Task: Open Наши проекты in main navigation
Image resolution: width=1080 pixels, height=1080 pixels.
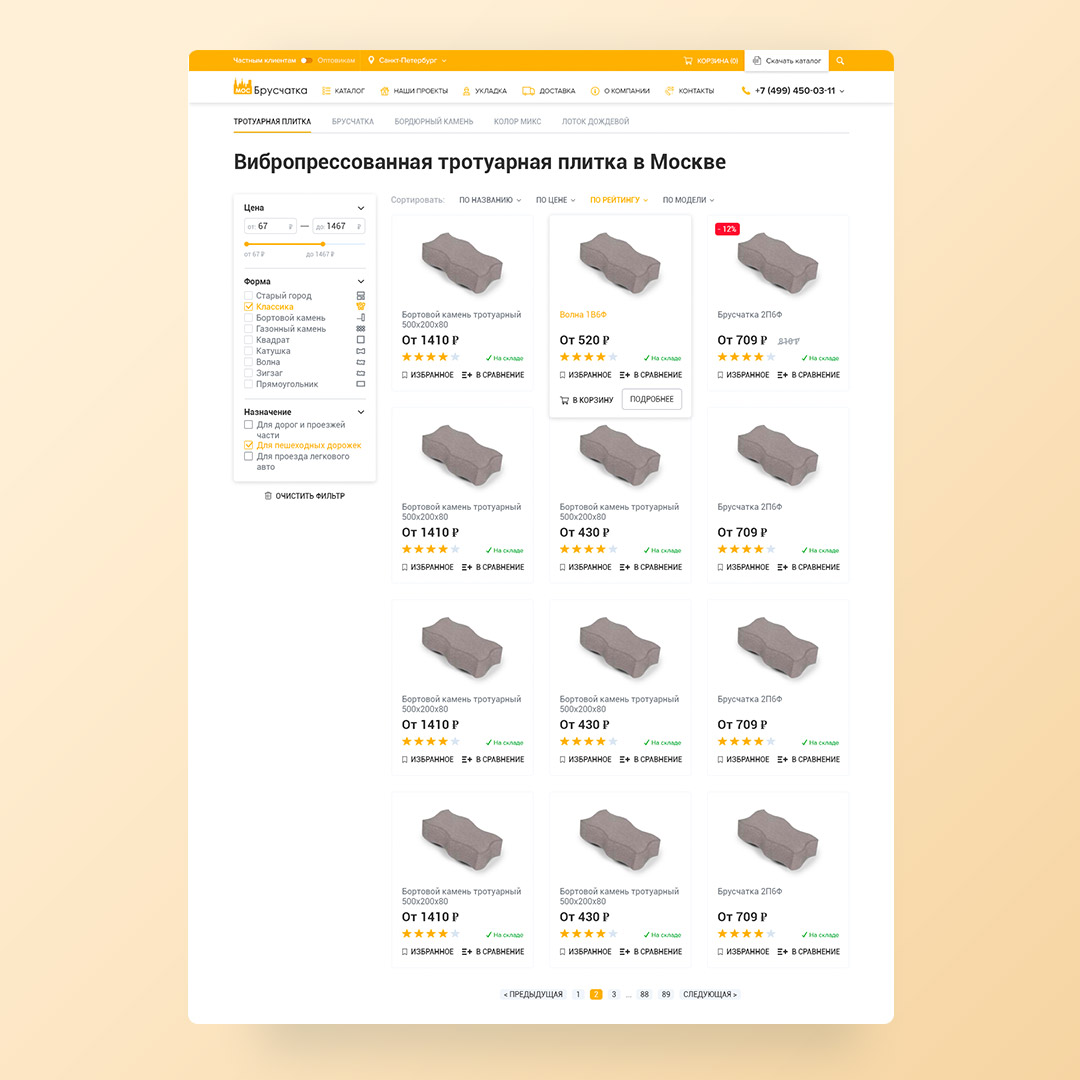Action: [x=414, y=91]
